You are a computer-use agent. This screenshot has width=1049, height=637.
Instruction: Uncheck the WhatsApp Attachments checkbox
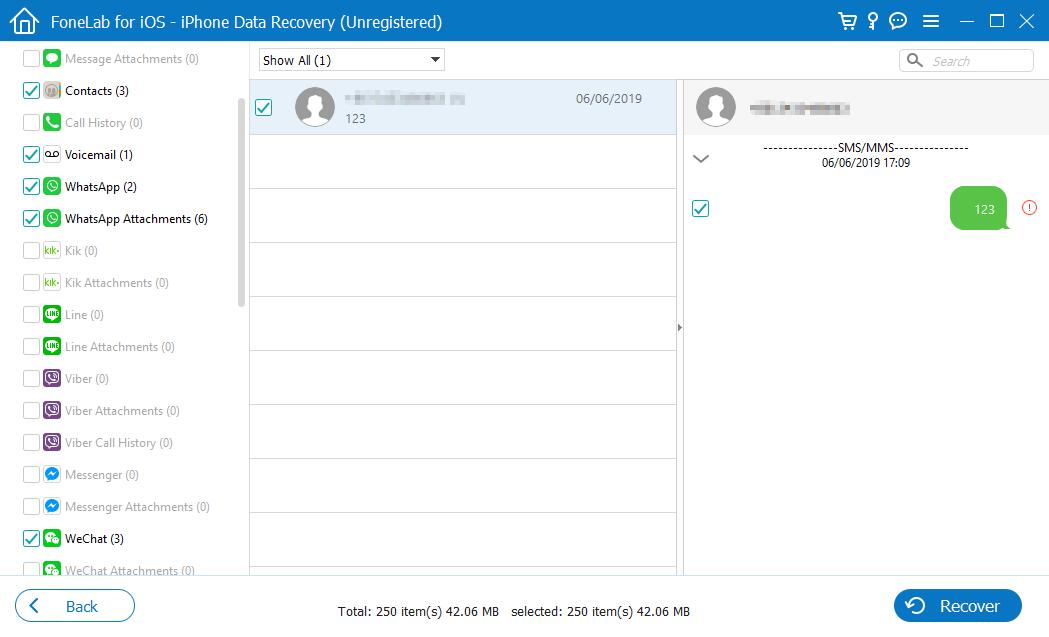point(31,219)
